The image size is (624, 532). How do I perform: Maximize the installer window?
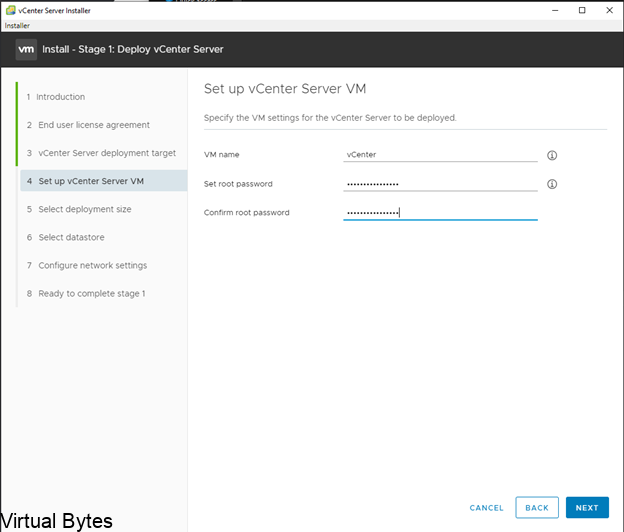coord(582,10)
